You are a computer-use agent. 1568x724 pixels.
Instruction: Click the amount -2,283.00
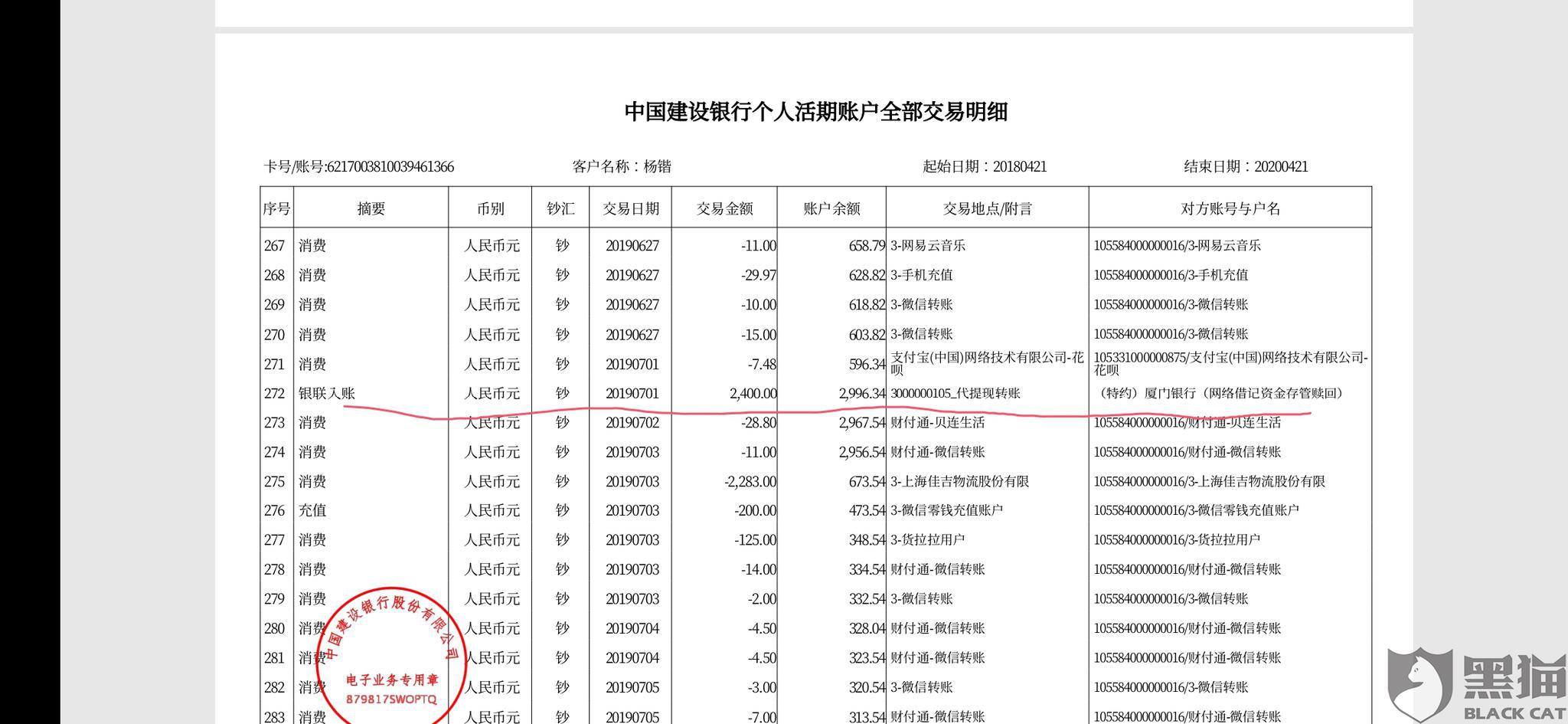coord(750,482)
